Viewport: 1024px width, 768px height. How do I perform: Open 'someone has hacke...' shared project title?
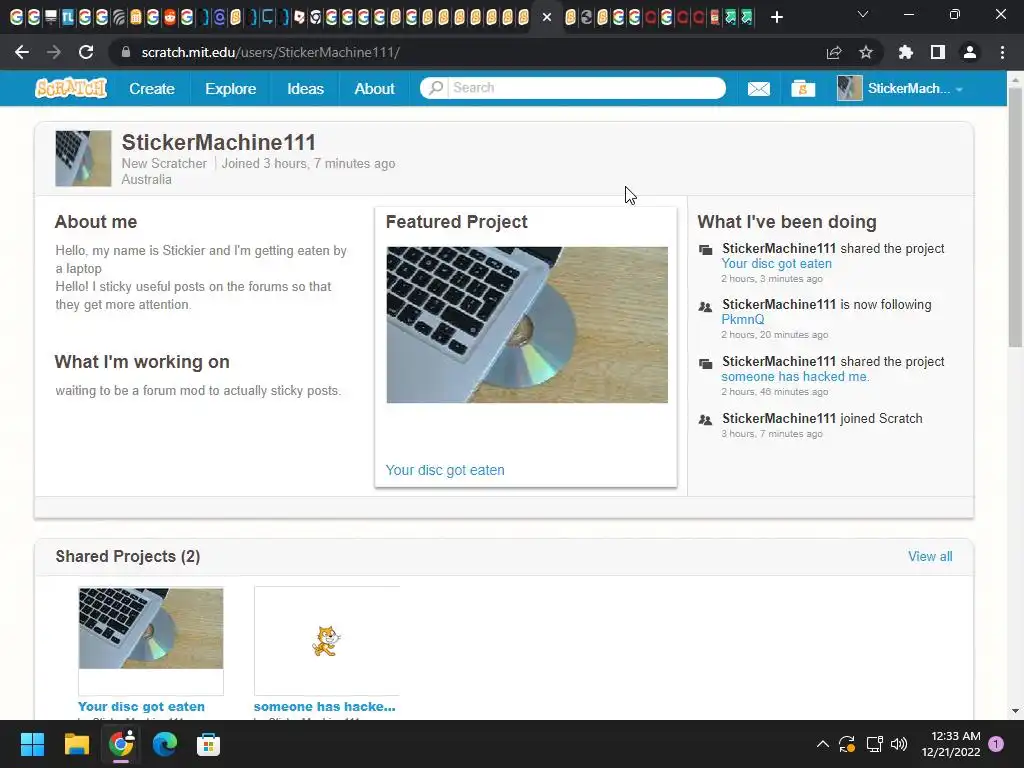[325, 707]
